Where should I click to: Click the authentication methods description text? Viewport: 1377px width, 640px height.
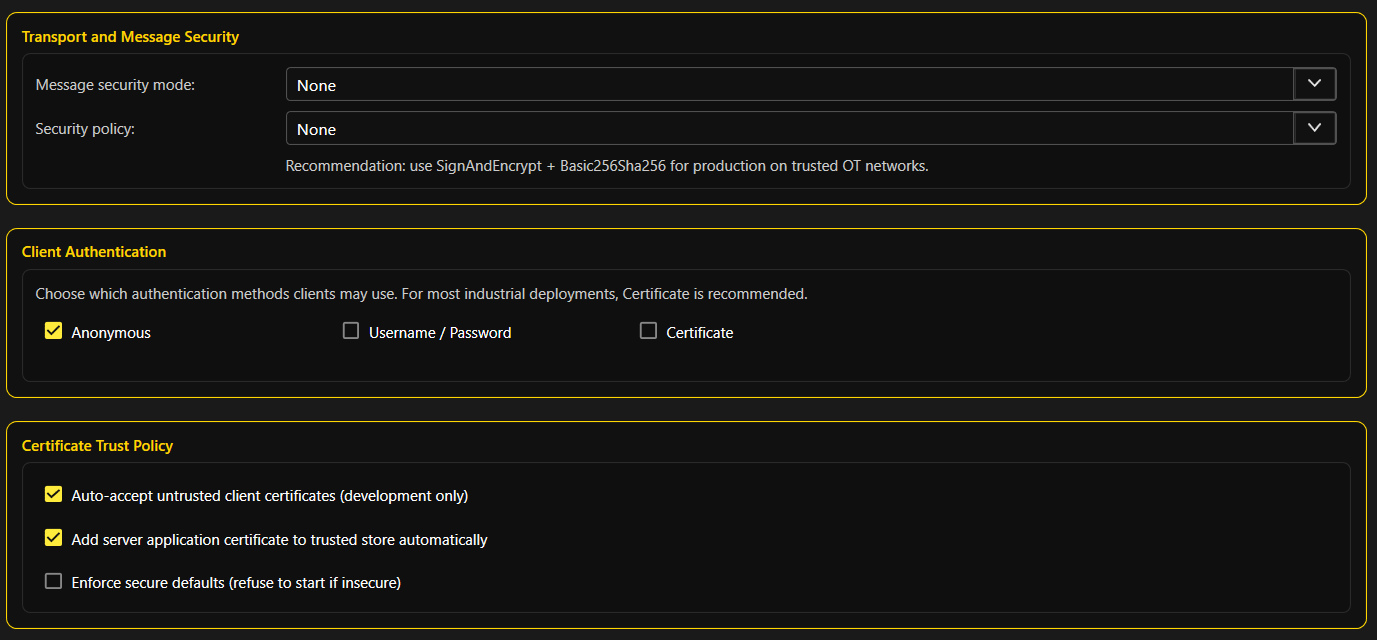pos(421,294)
